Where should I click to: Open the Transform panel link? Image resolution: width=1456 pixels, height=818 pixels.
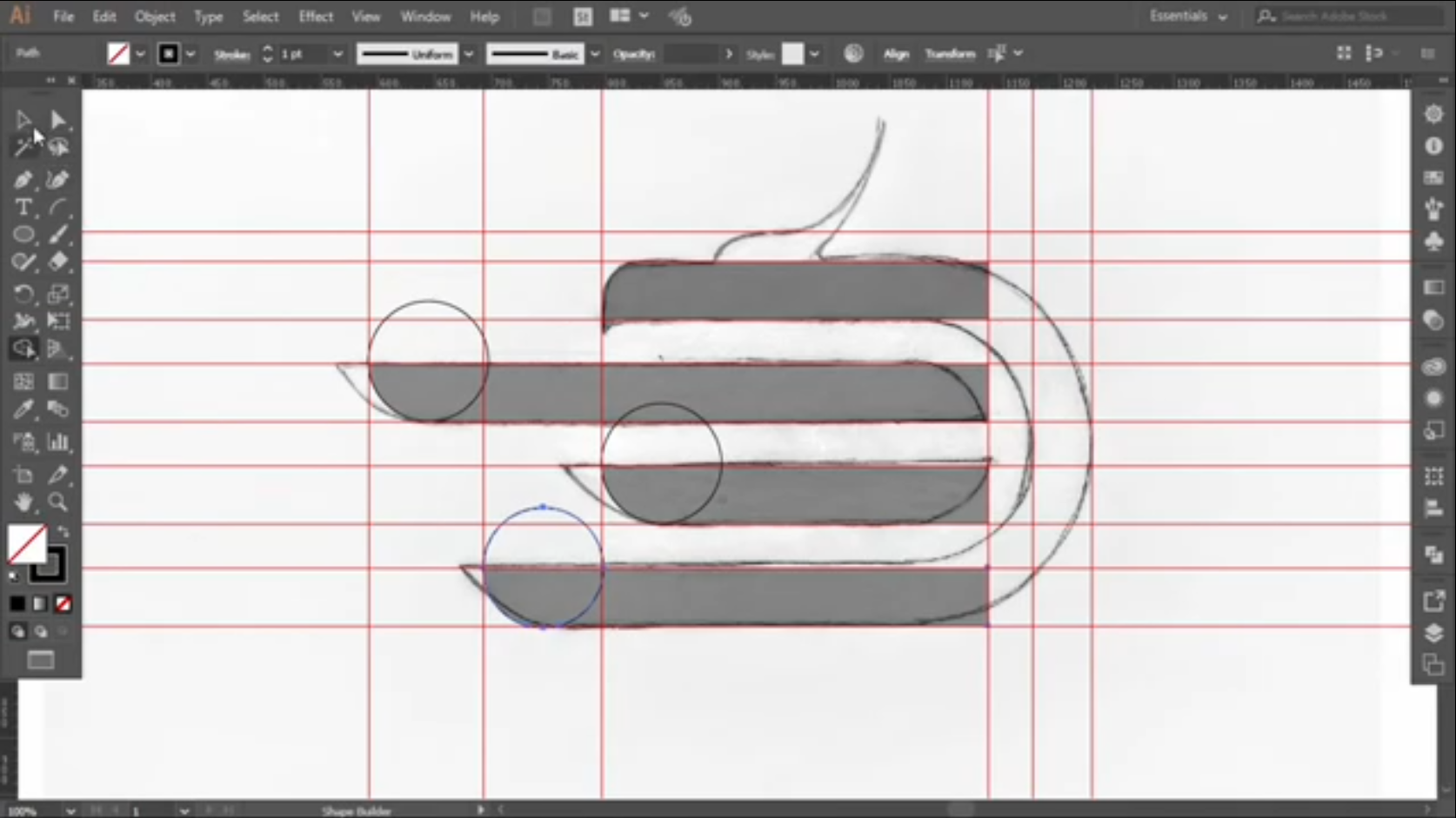950,54
